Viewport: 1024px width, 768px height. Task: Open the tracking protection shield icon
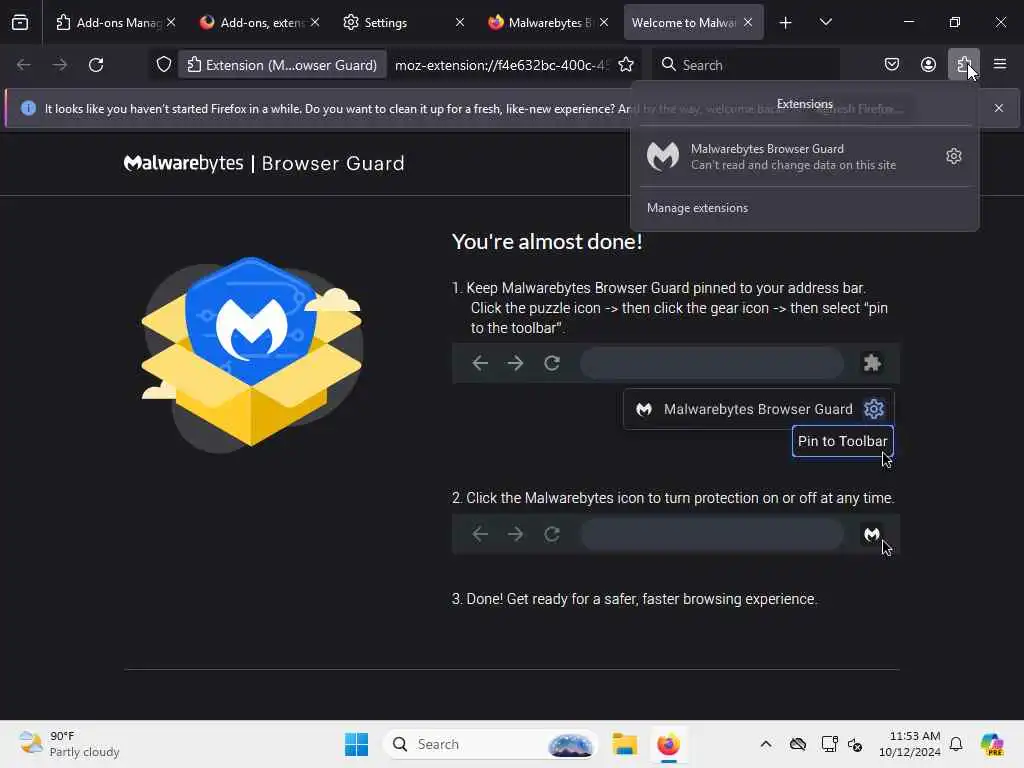[164, 65]
